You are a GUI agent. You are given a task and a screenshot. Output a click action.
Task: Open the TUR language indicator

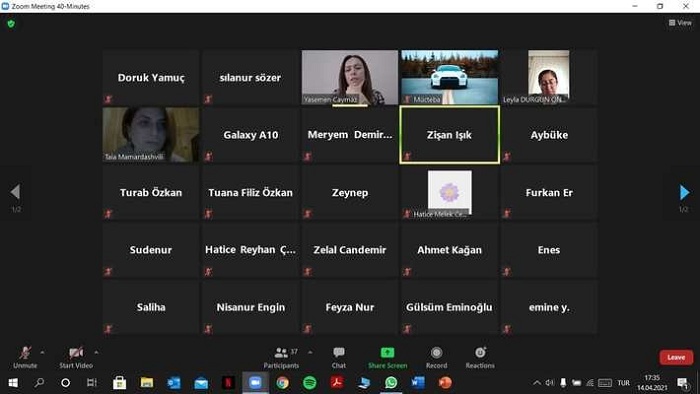point(624,383)
